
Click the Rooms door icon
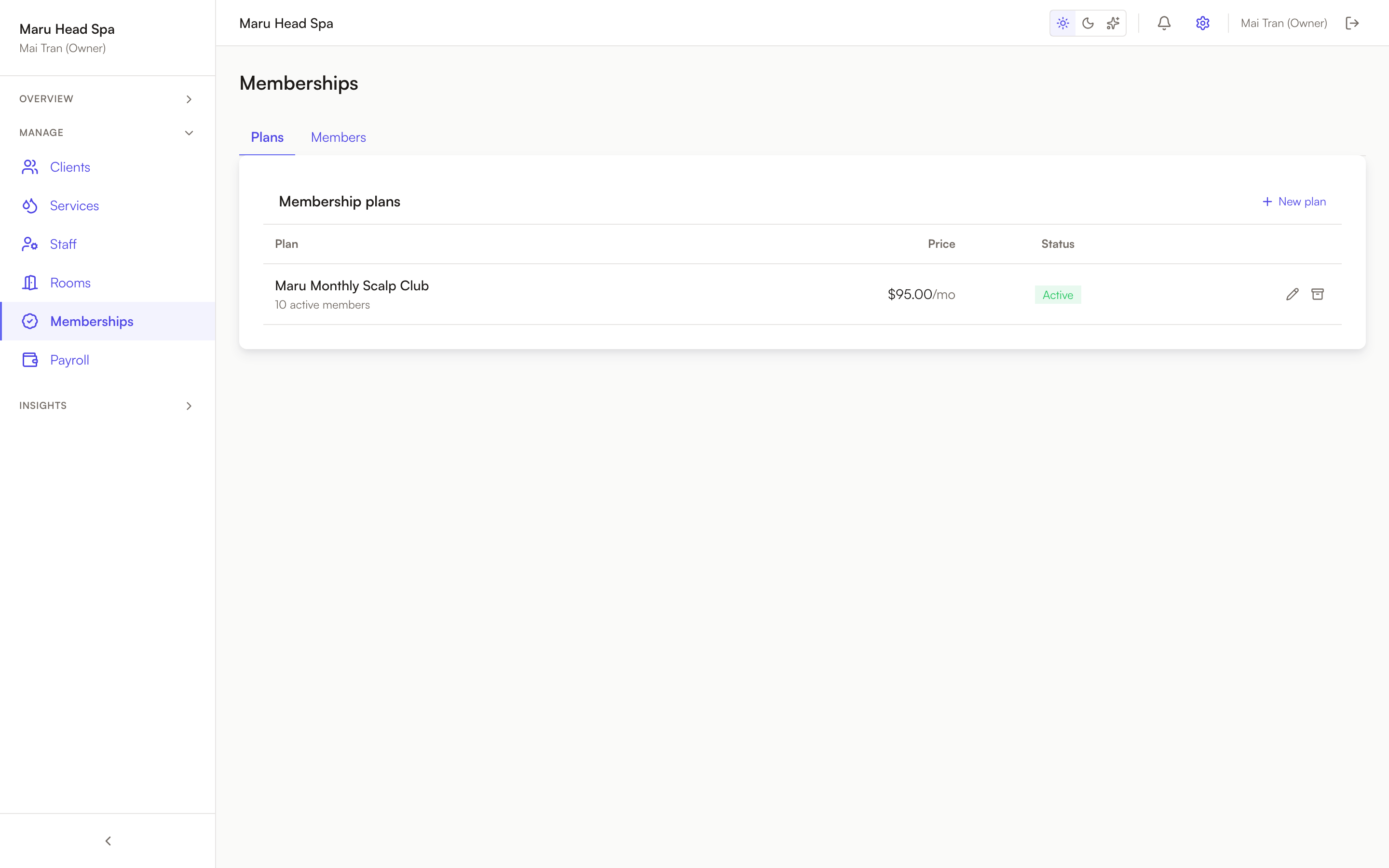tap(30, 283)
